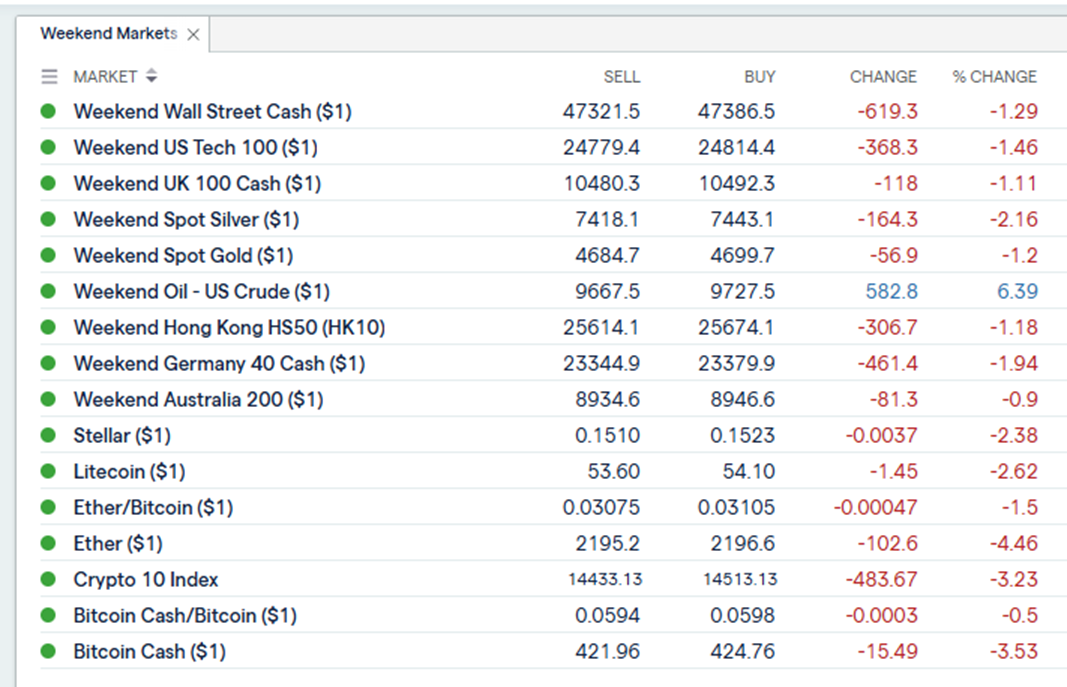Close the Weekend Markets tab
Viewport: 1067px width, 687px height.
193,34
